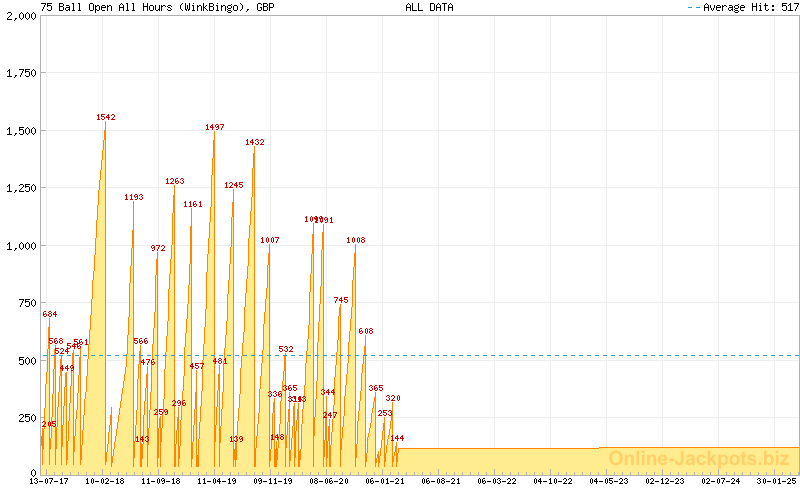
Task: Select the 972 data point label
Action: [159, 248]
